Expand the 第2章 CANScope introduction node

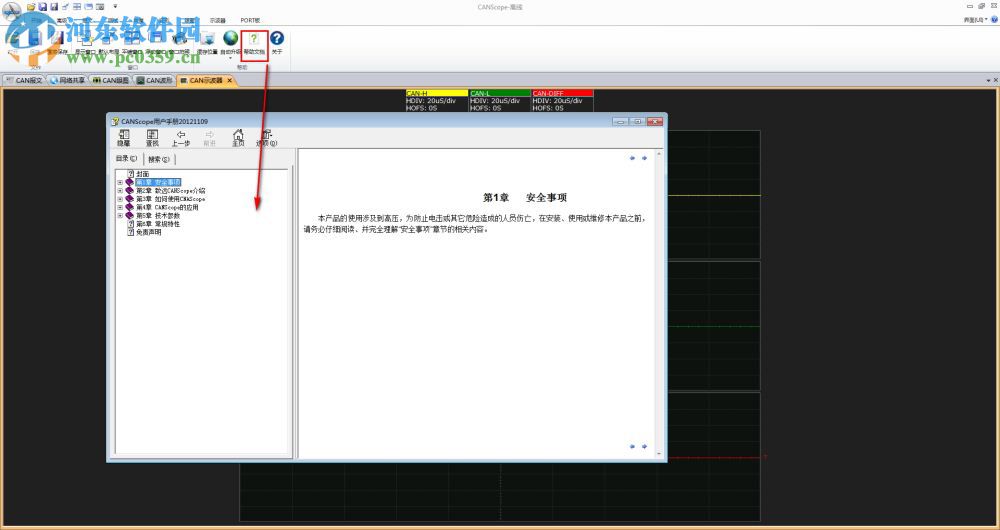tap(120, 191)
